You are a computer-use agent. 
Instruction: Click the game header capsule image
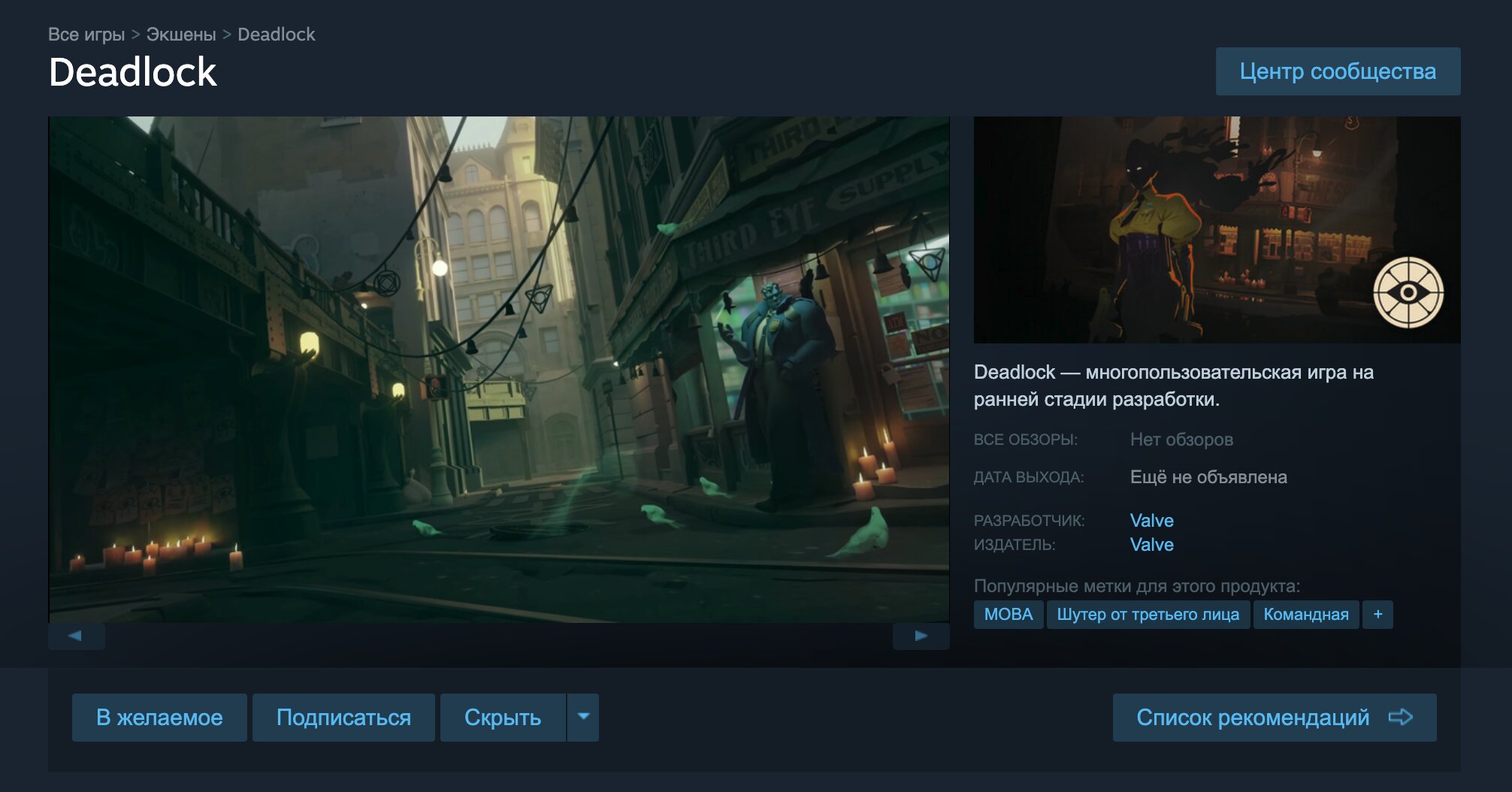pyautogui.click(x=1217, y=230)
